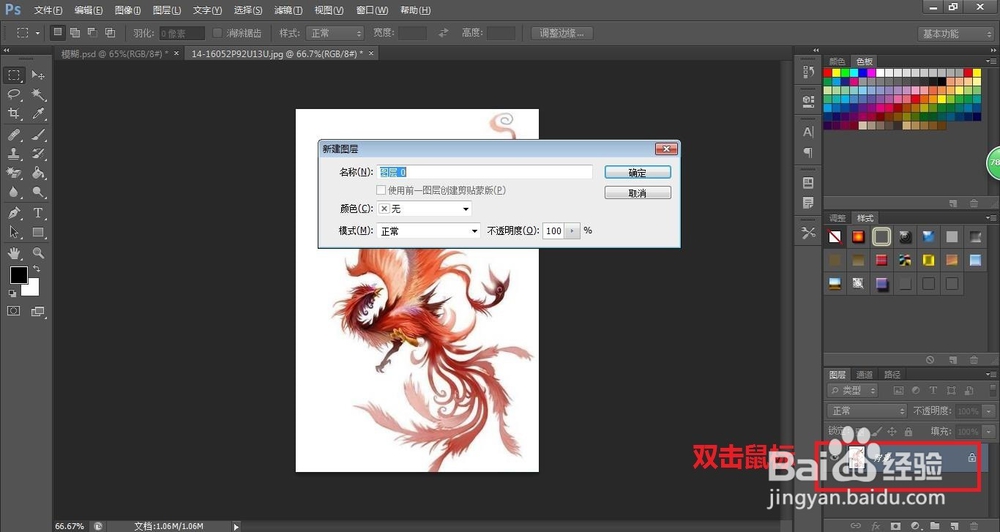This screenshot has width=1000, height=532.
Task: Reset default foreground and background colors
Action: click(12, 294)
